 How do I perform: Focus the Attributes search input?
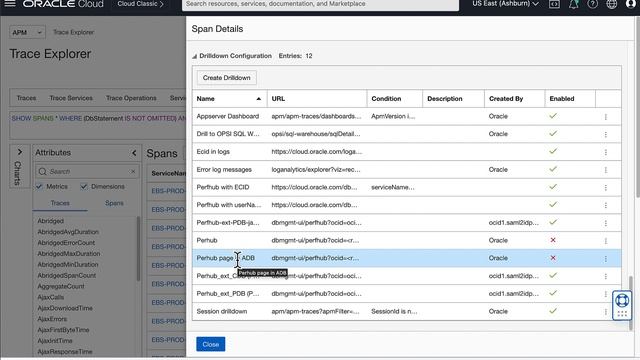point(87,171)
